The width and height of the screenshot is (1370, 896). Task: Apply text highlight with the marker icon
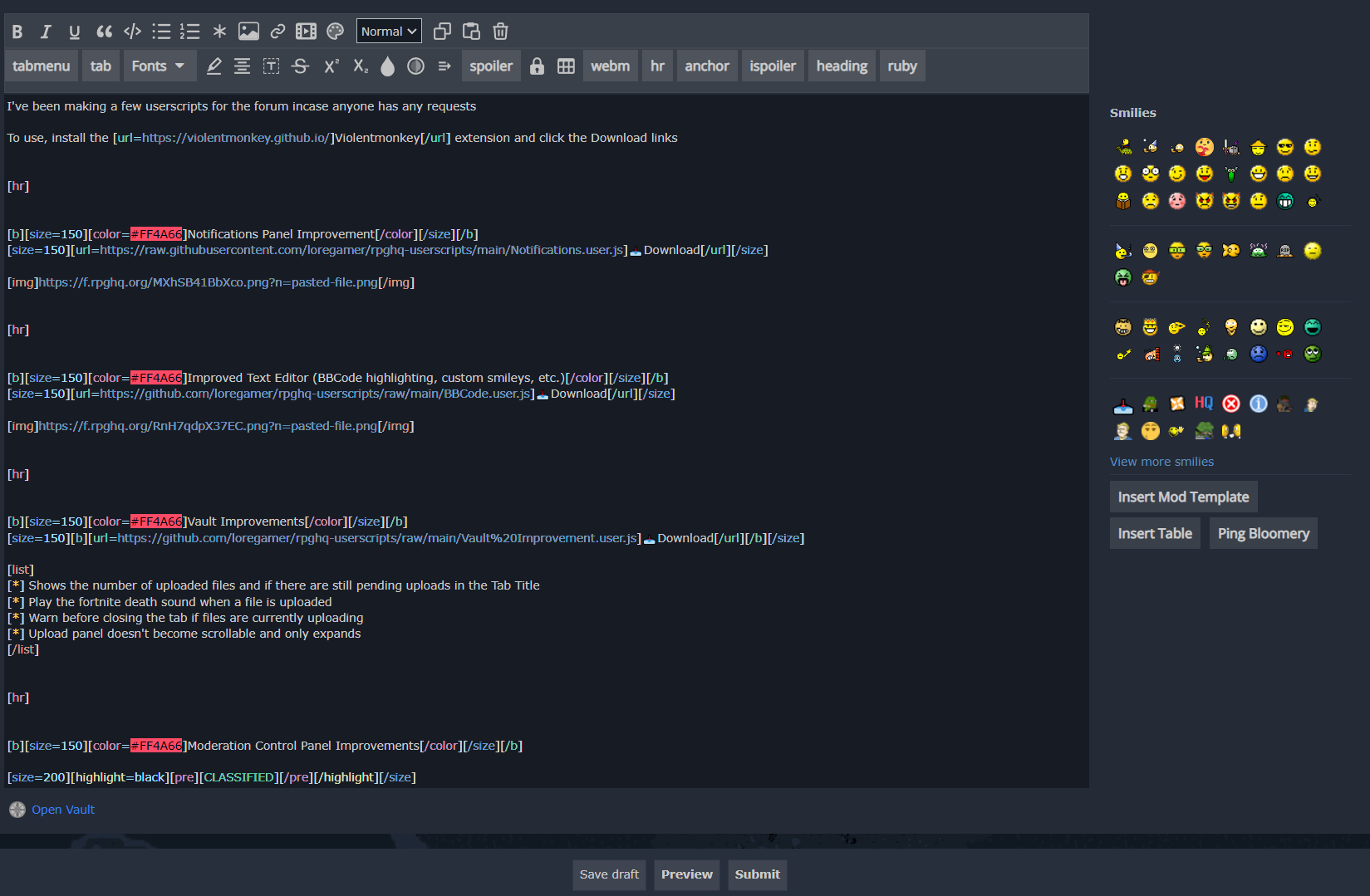pyautogui.click(x=214, y=66)
